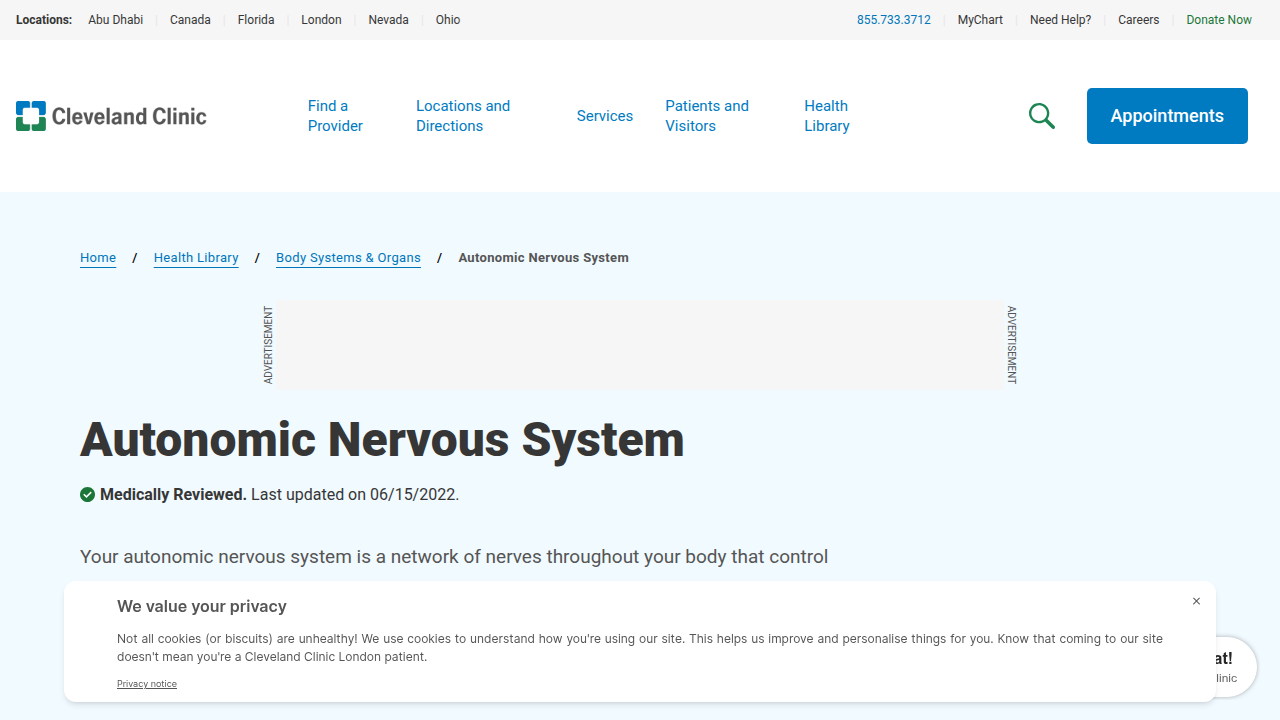Click the gray advertisement banner area

point(640,345)
